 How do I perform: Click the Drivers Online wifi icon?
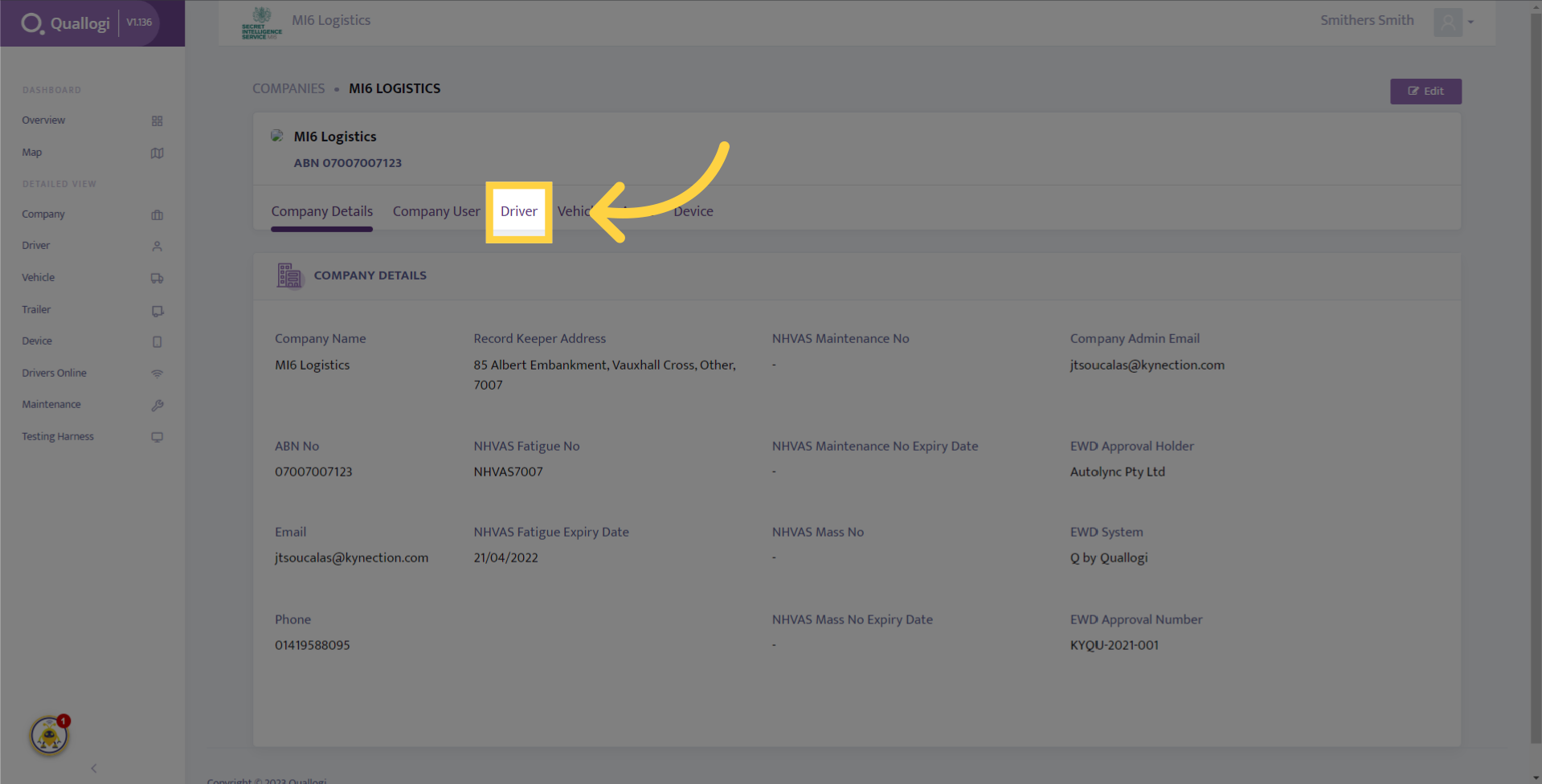(x=157, y=374)
